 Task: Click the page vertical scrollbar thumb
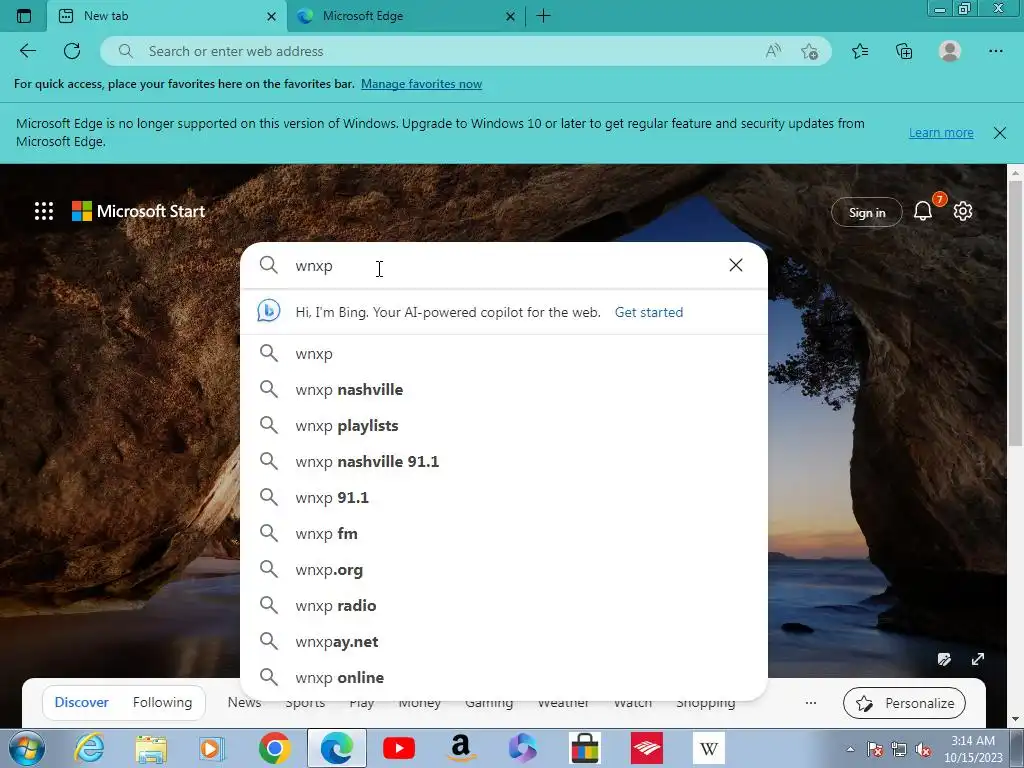1015,313
